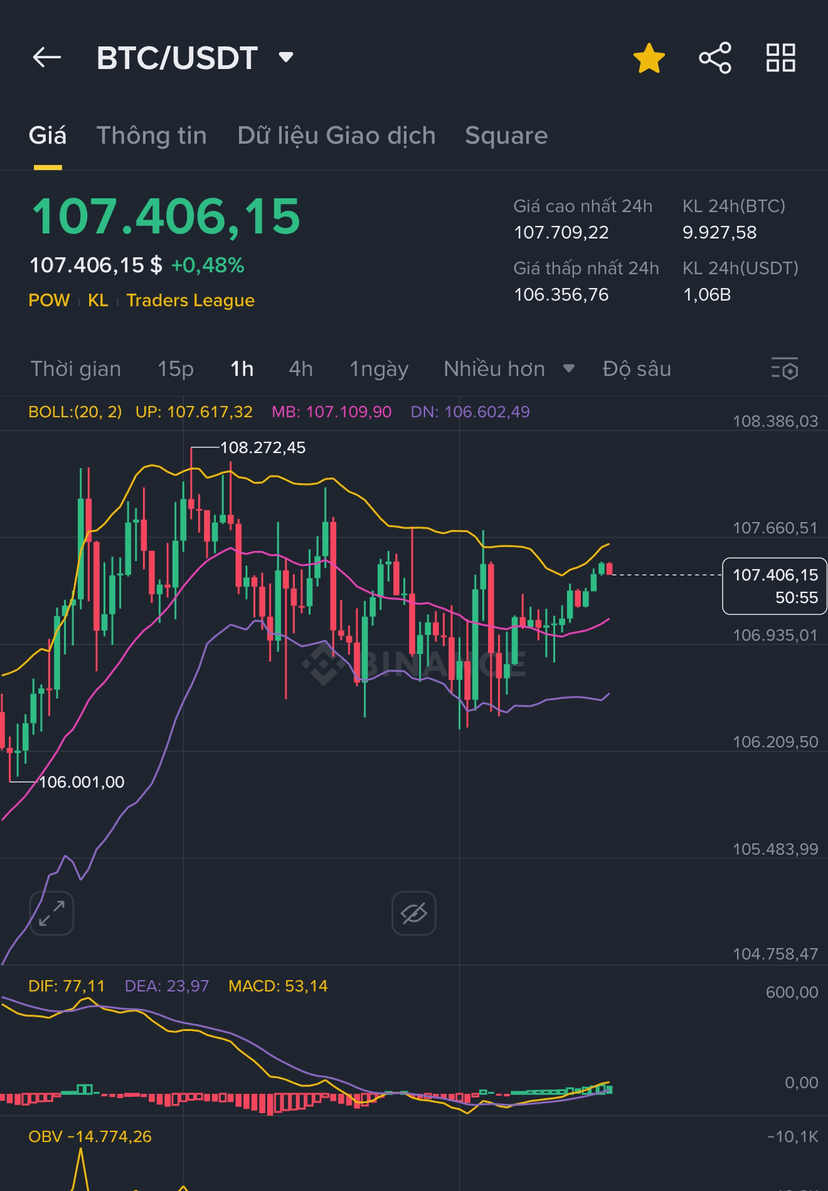
Task: Tap the 24h high value 107.709,22
Action: tap(561, 232)
